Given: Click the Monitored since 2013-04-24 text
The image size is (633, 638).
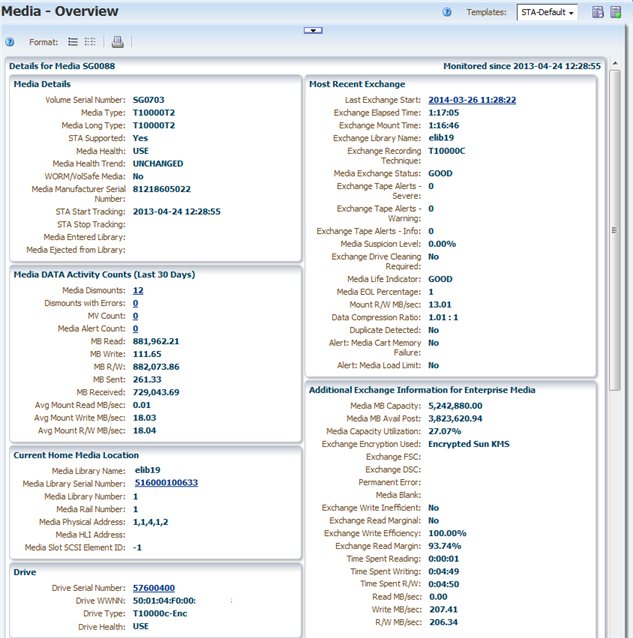Looking at the screenshot, I should [x=522, y=66].
